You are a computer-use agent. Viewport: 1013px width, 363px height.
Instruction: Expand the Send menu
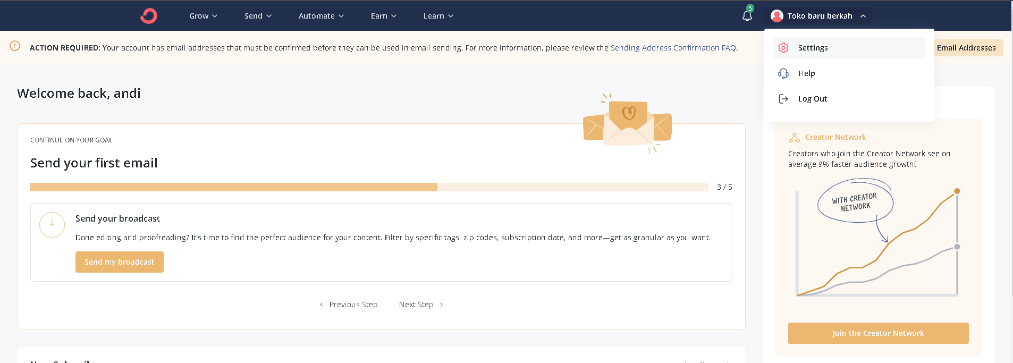258,16
